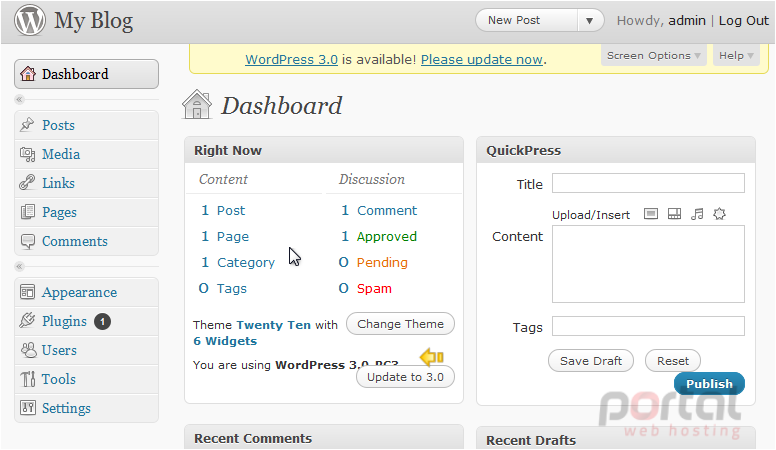Collapse menu using the upper sidebar separator arrow
The width and height of the screenshot is (776, 450).
click(19, 100)
